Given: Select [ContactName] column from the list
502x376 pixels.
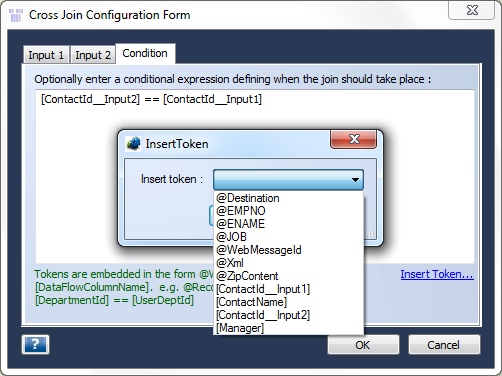Looking at the screenshot, I should 288,302.
